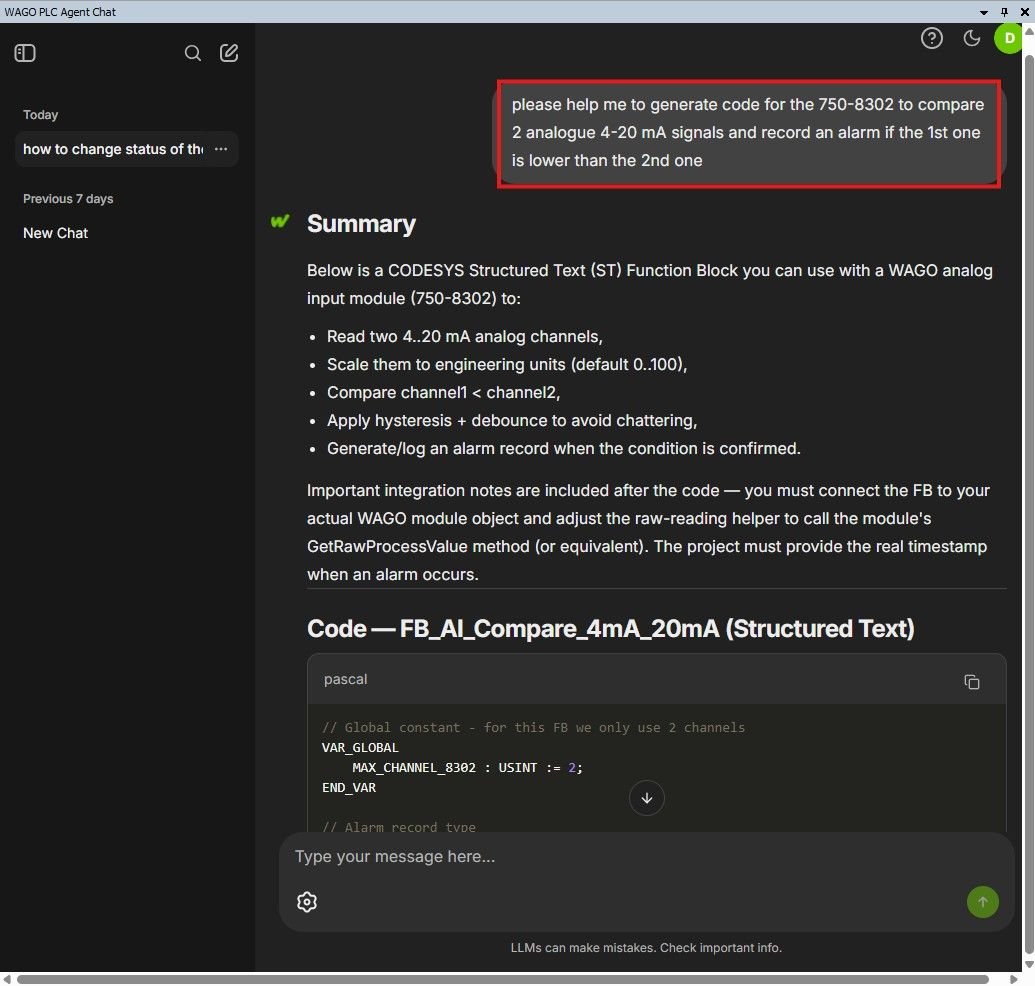Toggle dark mode moon icon

[972, 38]
